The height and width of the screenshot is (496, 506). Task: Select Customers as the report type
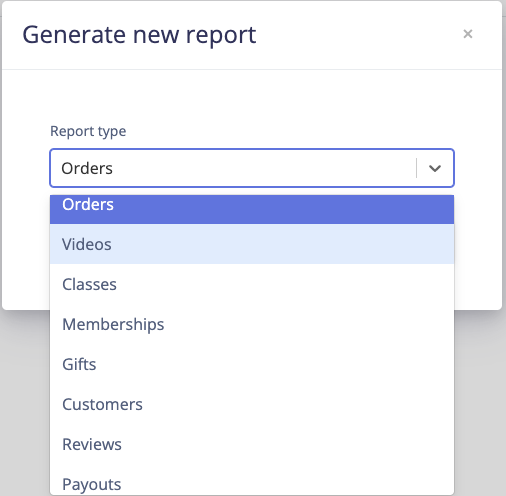[252, 404]
